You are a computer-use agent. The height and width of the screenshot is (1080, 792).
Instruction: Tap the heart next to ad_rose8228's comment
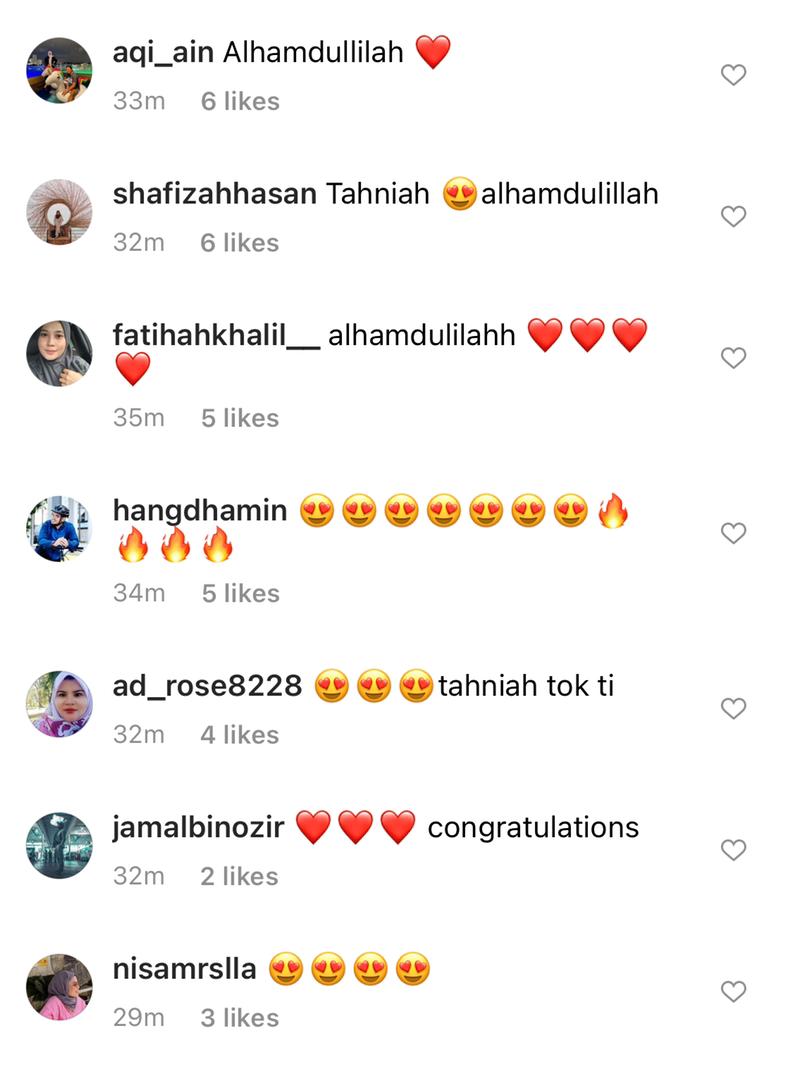coord(733,708)
